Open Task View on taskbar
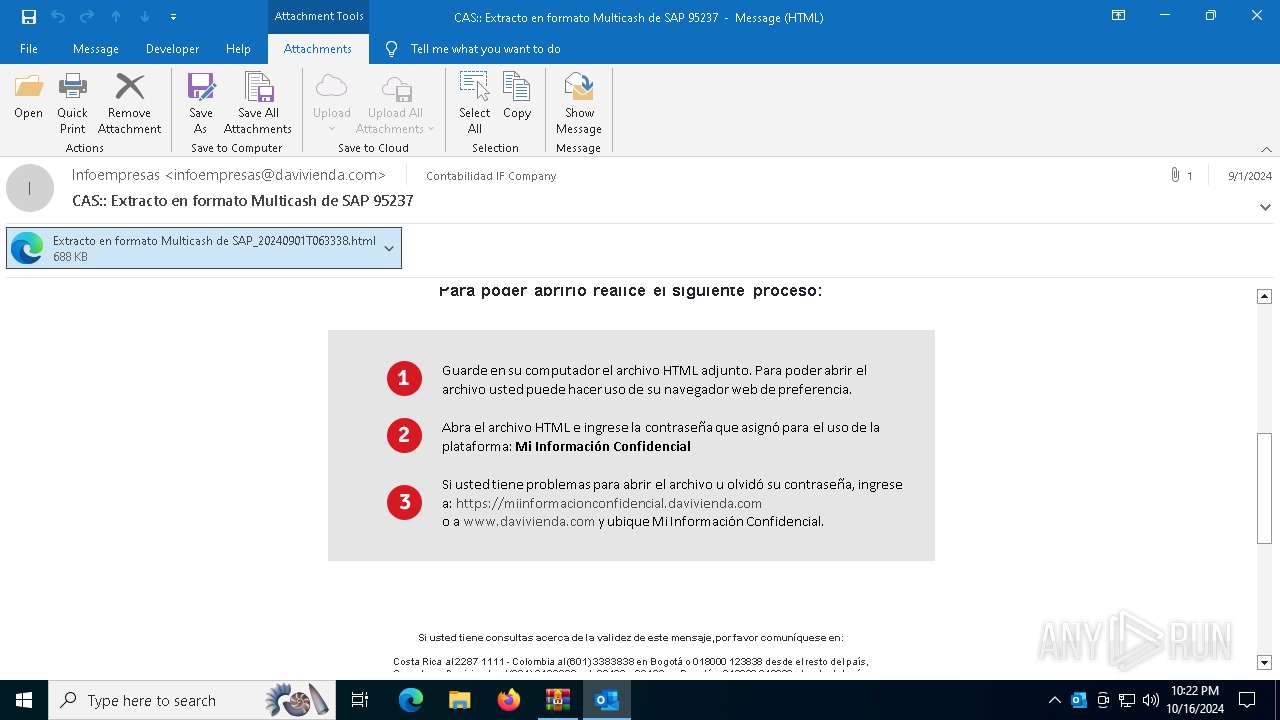The width and height of the screenshot is (1280, 720). [360, 700]
